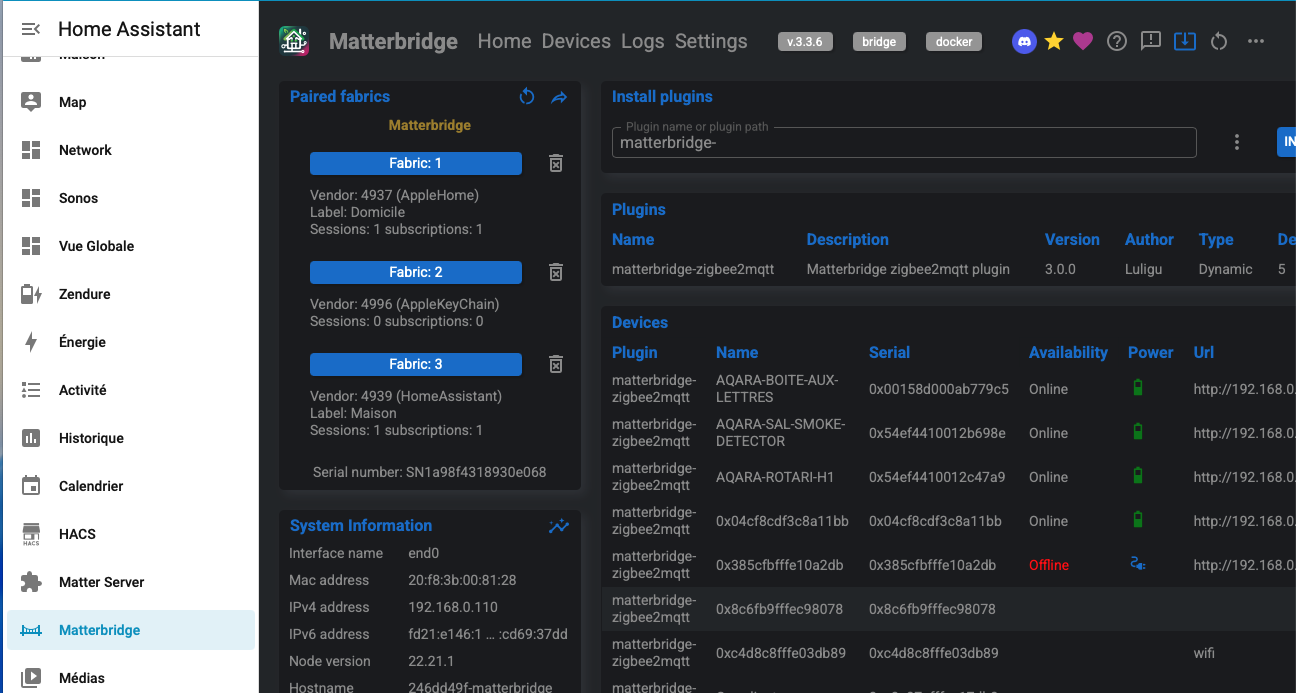Click the v.3.3.6 version badge
Screen dimensions: 1296x693
point(805,42)
